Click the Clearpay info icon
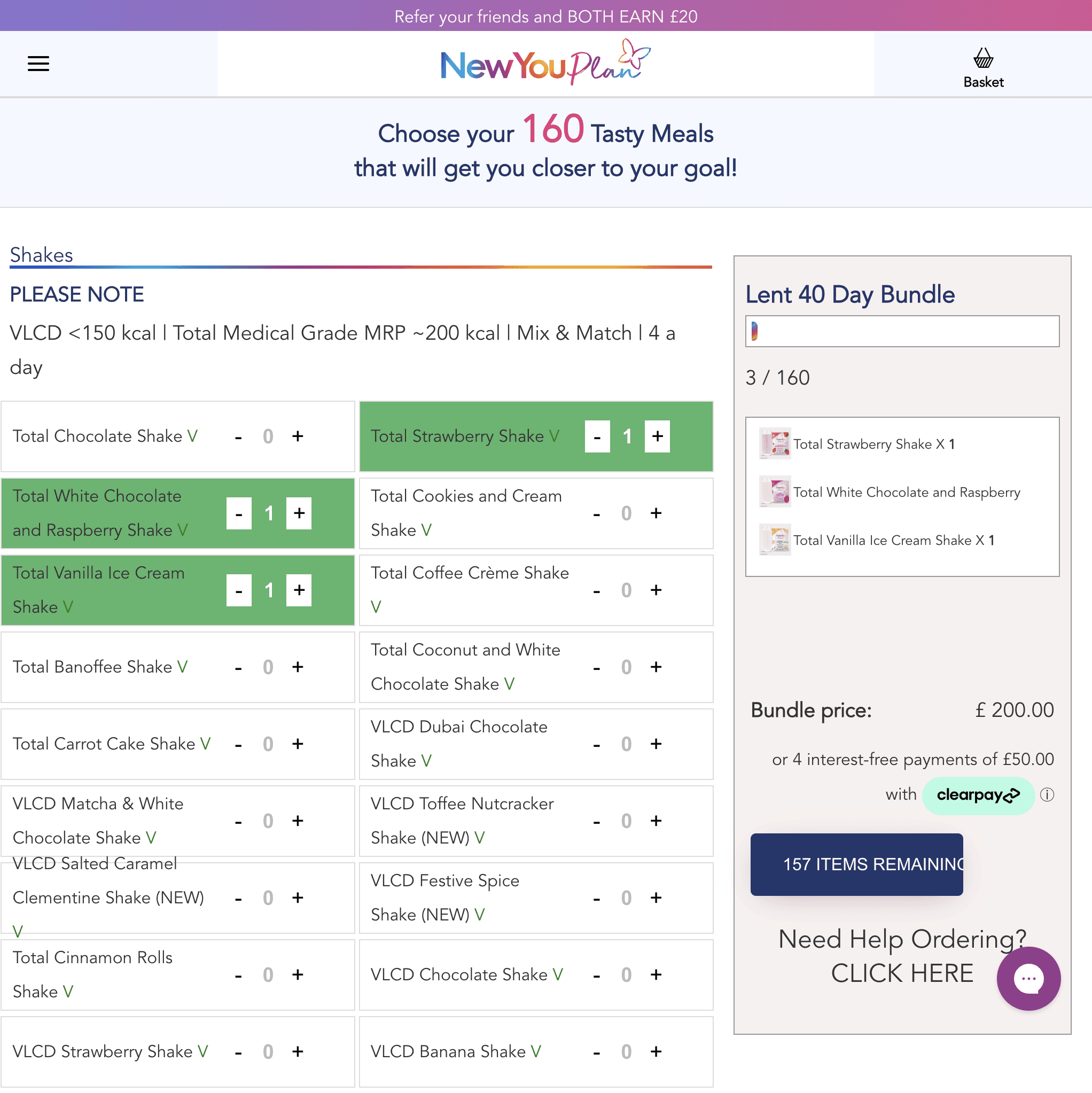This screenshot has height=1093, width=1092. 1047,795
